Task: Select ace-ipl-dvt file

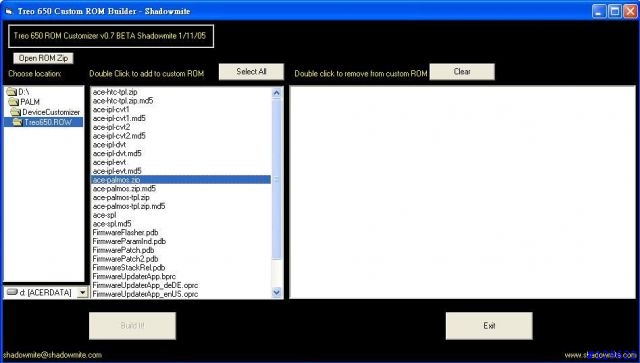Action: point(109,145)
